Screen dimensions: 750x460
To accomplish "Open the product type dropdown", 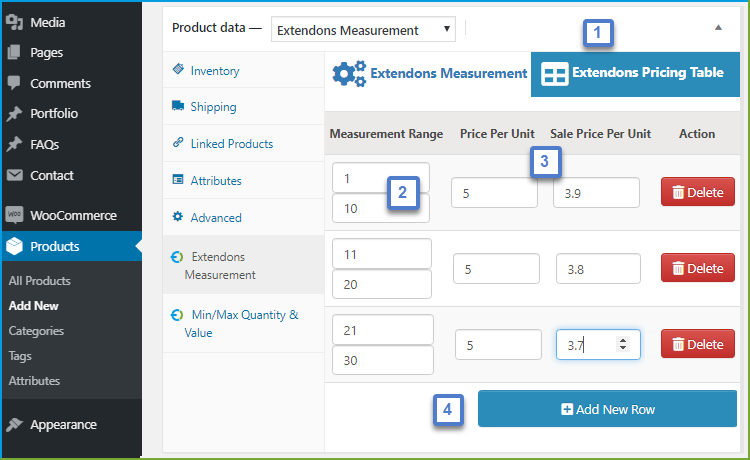I will [x=363, y=30].
